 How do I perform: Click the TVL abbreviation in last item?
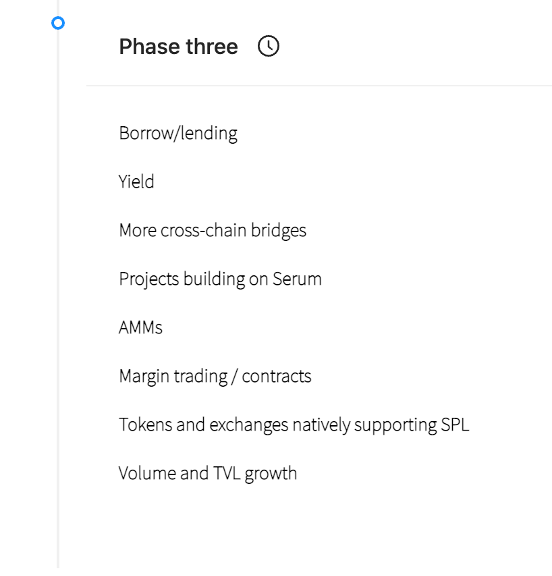(x=227, y=473)
